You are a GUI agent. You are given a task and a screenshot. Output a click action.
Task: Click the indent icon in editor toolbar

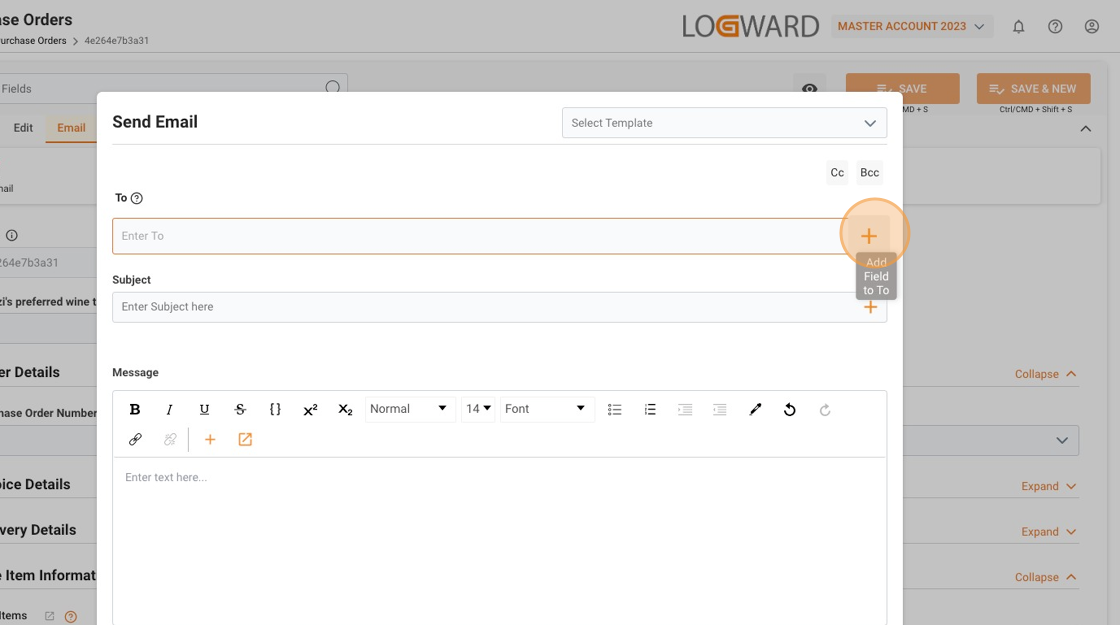pos(685,409)
